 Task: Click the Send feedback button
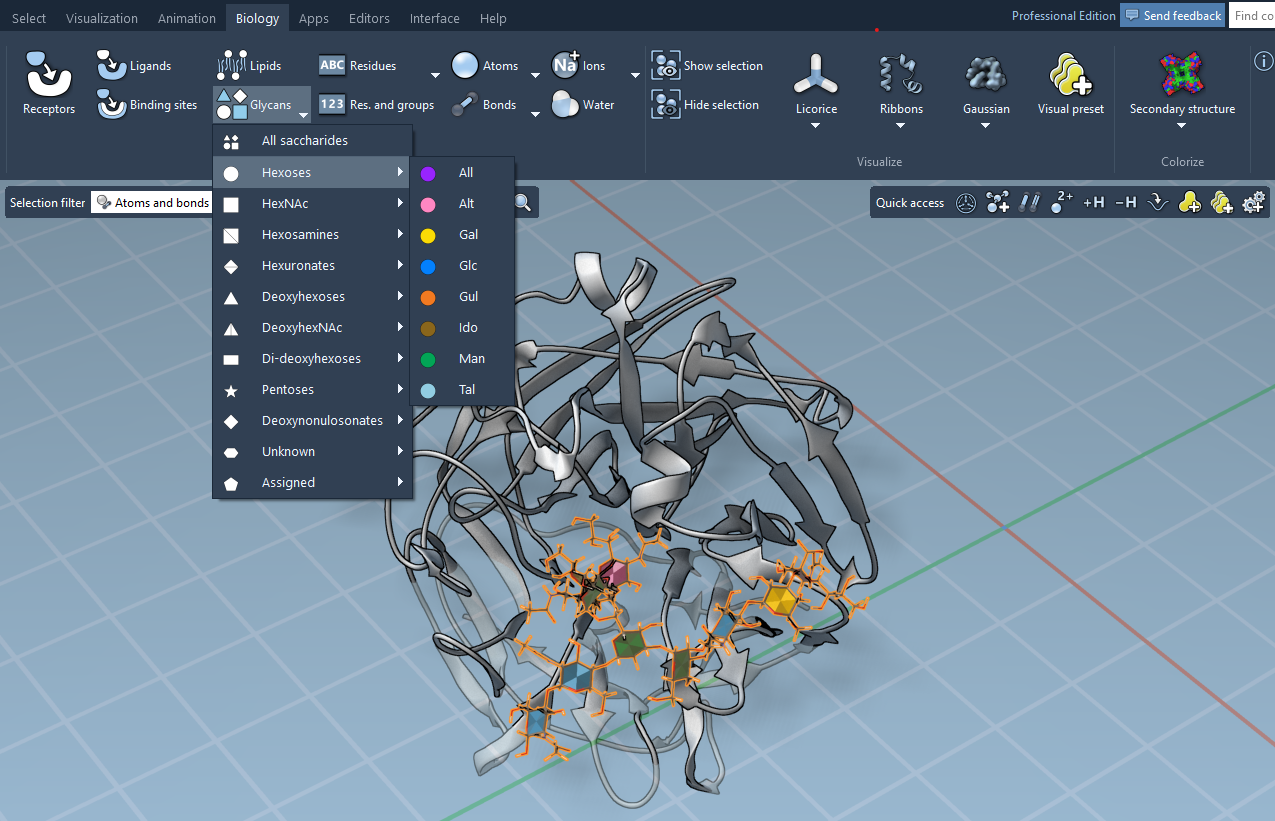(1173, 16)
